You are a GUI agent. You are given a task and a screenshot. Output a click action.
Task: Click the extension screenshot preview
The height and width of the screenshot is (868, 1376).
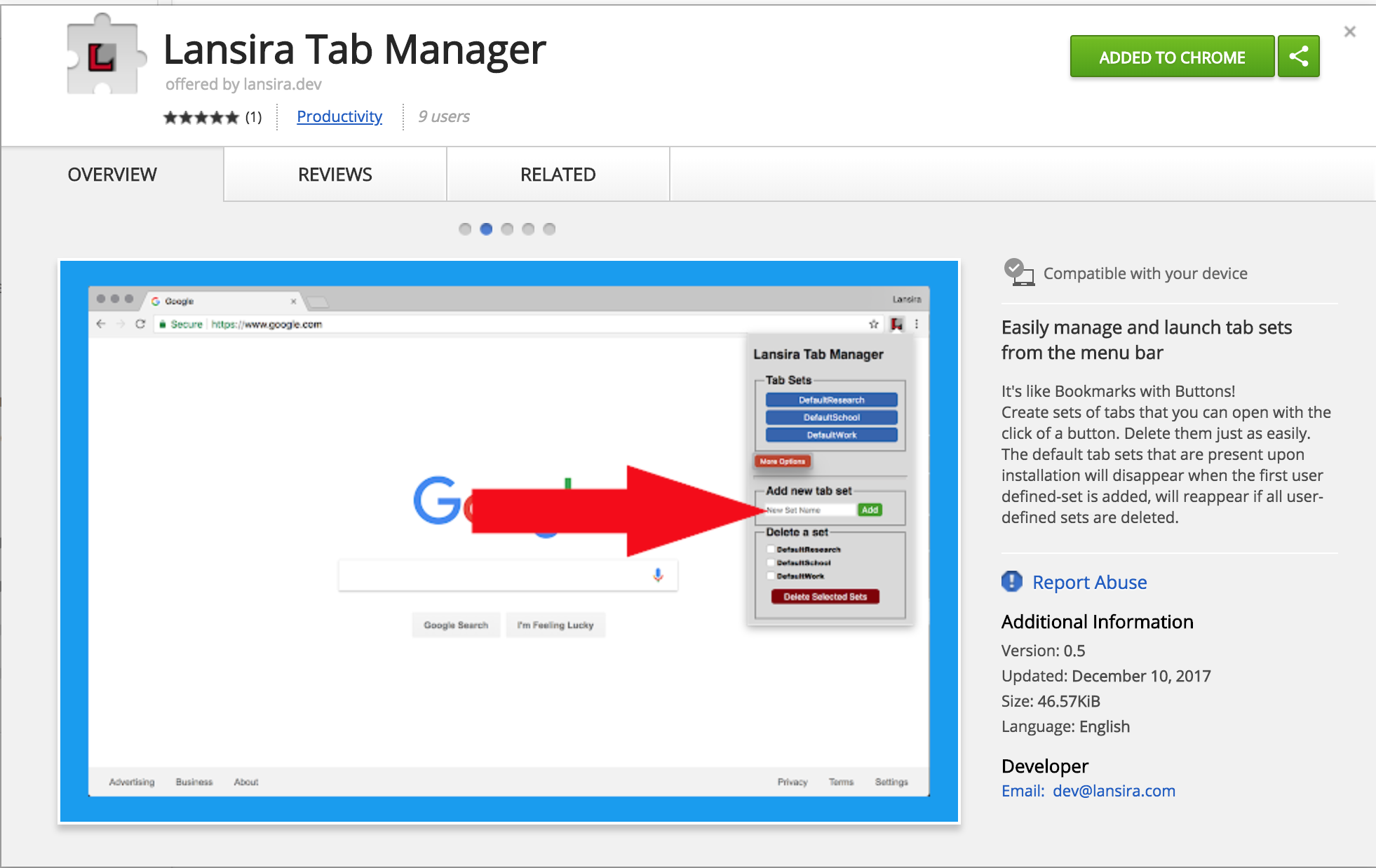[x=509, y=541]
